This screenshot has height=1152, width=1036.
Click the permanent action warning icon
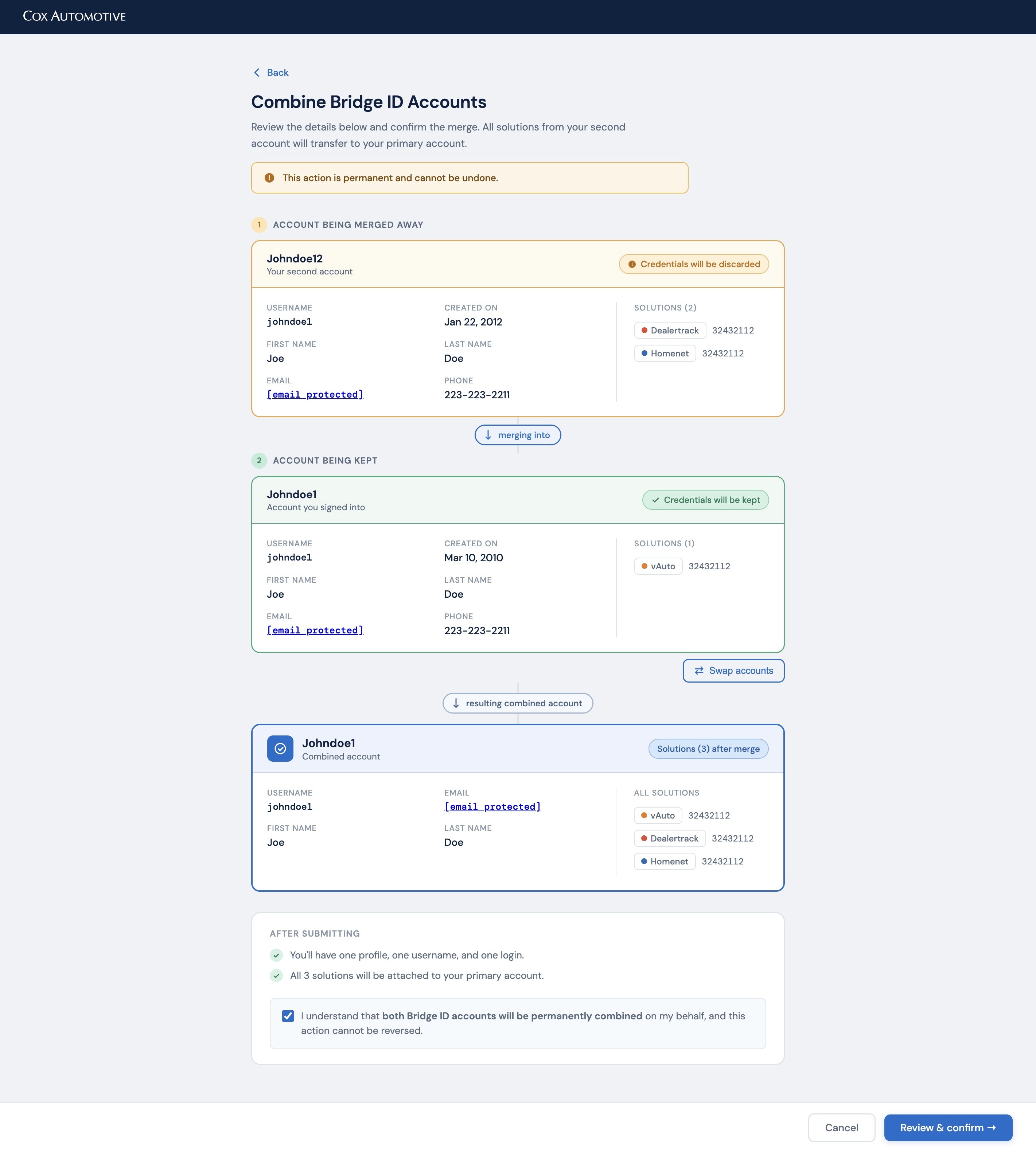pos(269,178)
